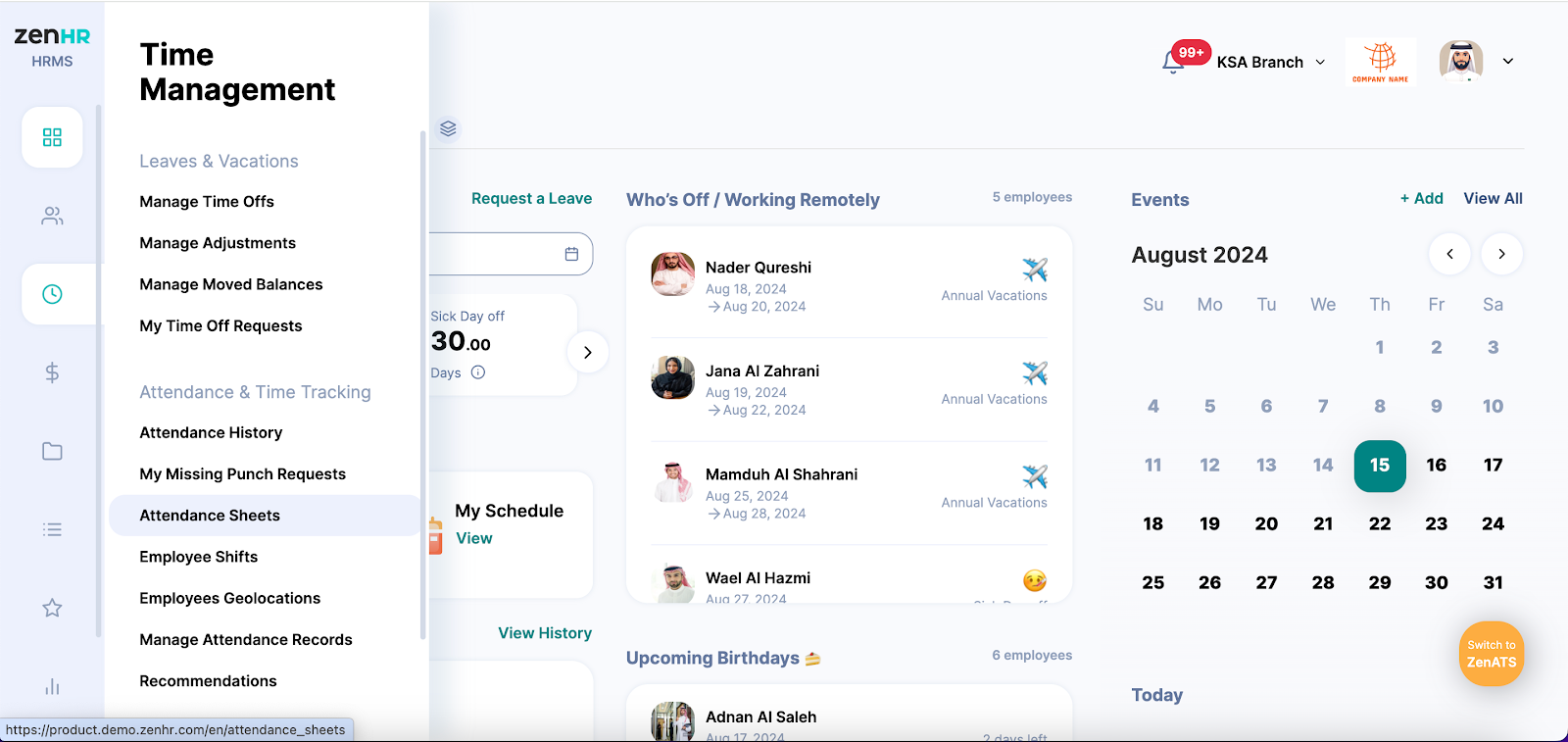This screenshot has width=1568, height=742.
Task: Click the info icon next to Days
Action: point(478,372)
